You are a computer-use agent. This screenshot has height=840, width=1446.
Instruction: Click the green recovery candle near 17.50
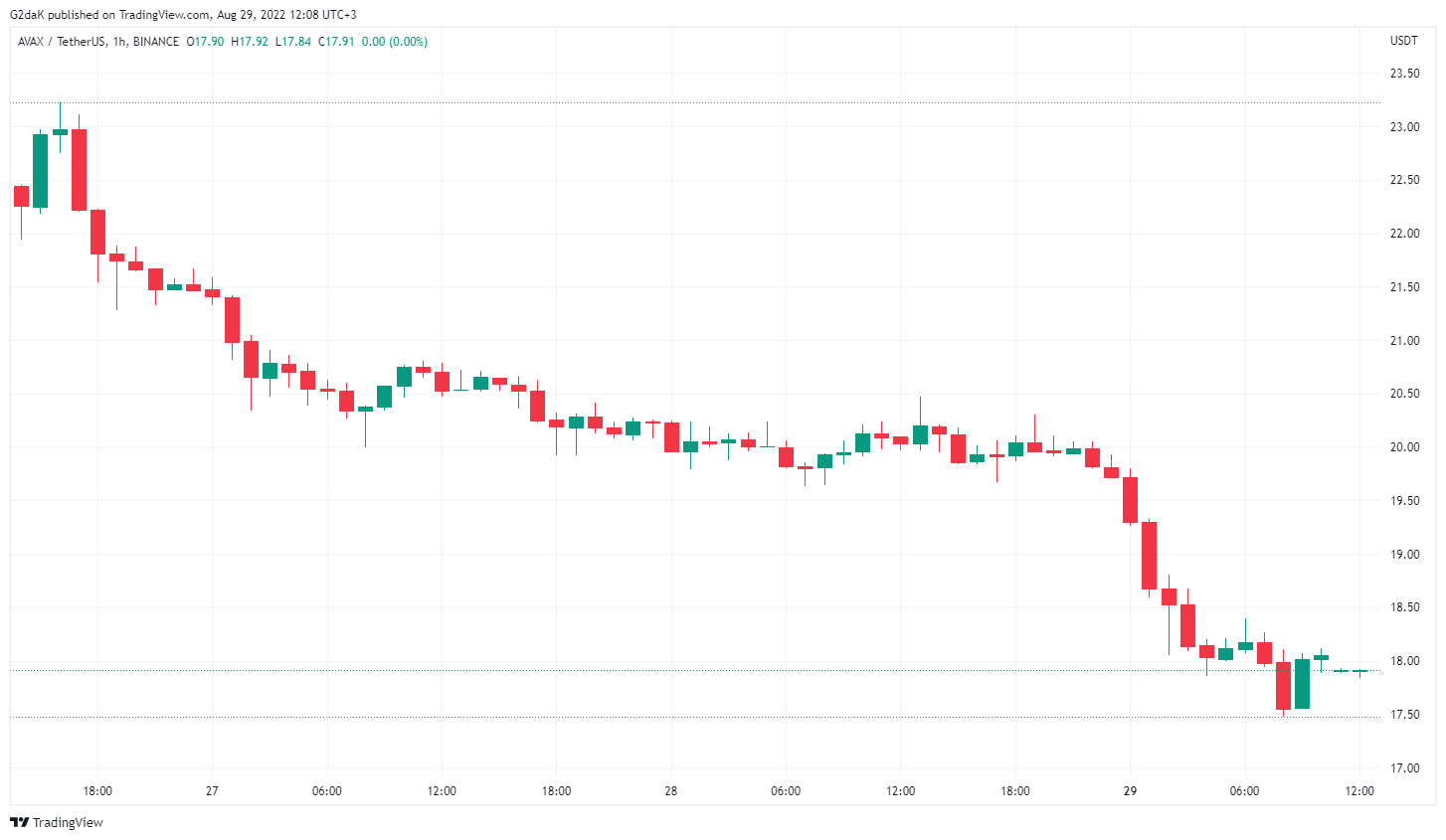(x=1302, y=684)
